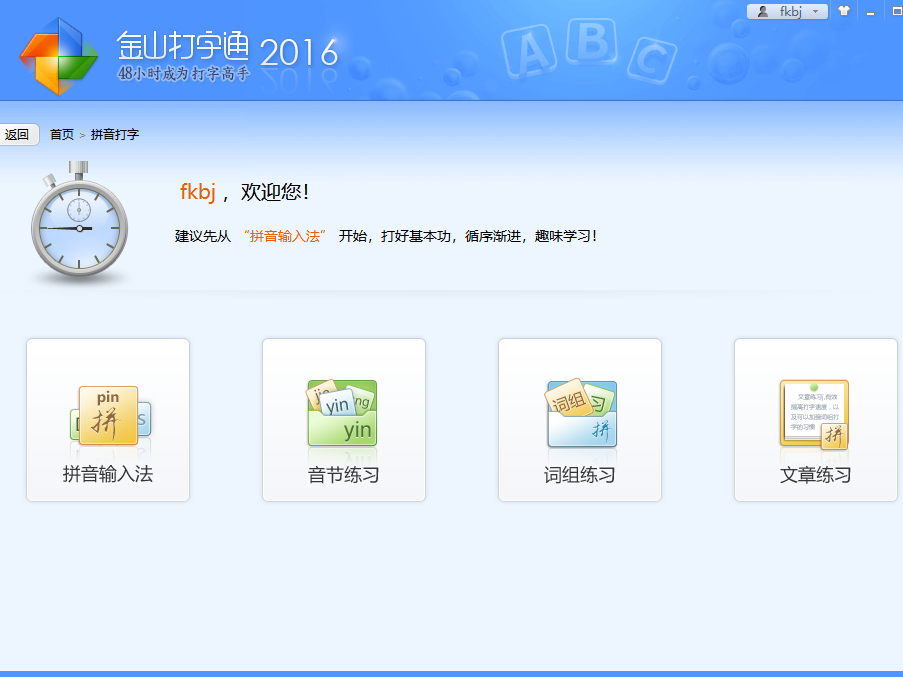903x677 pixels.
Task: Open the fkbj user account dropdown
Action: click(787, 12)
